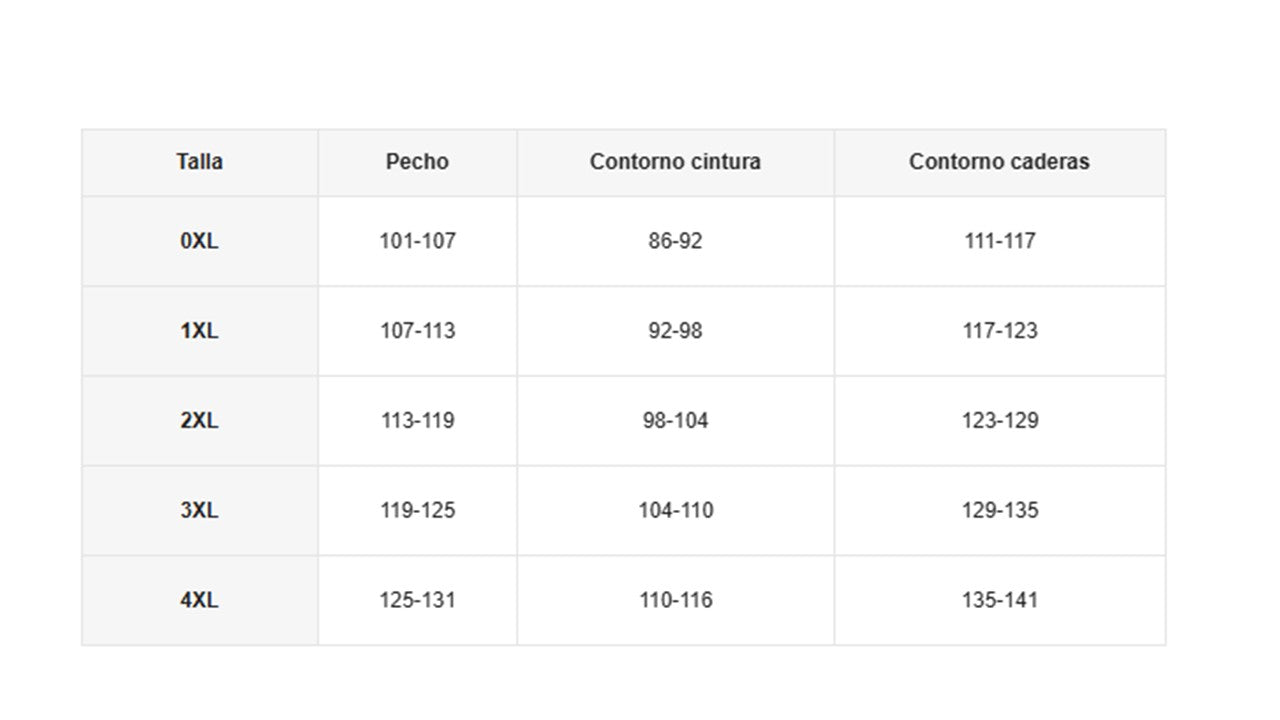1280x720 pixels.
Task: Click the hip value 135-141
Action: click(x=999, y=600)
